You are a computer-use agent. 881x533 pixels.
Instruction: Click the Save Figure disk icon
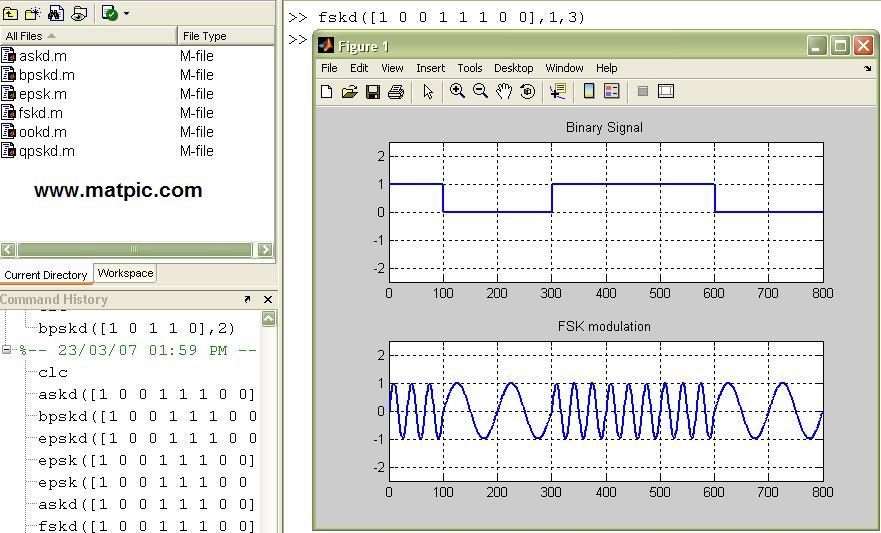[372, 91]
